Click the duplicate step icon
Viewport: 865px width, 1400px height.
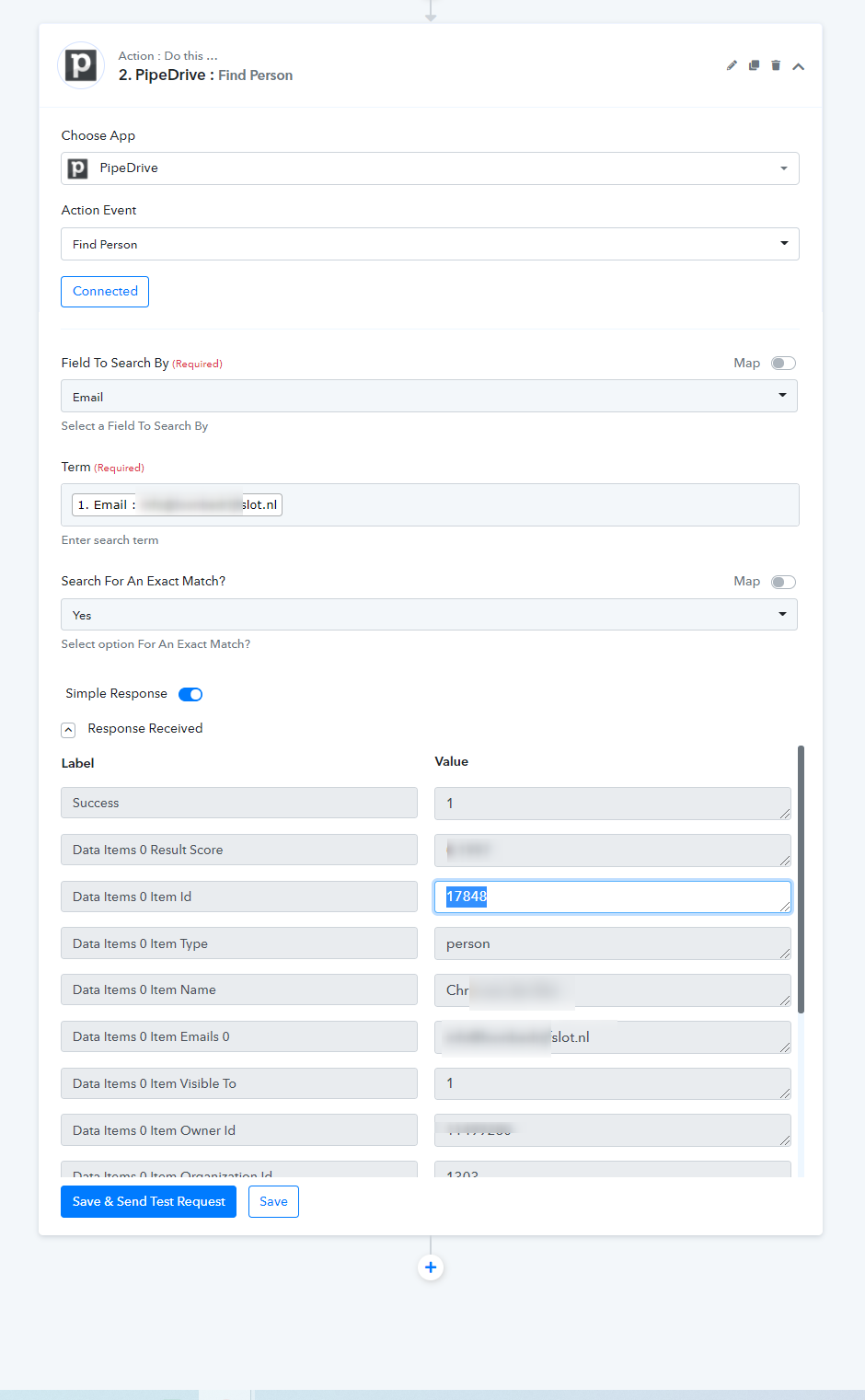click(x=754, y=65)
